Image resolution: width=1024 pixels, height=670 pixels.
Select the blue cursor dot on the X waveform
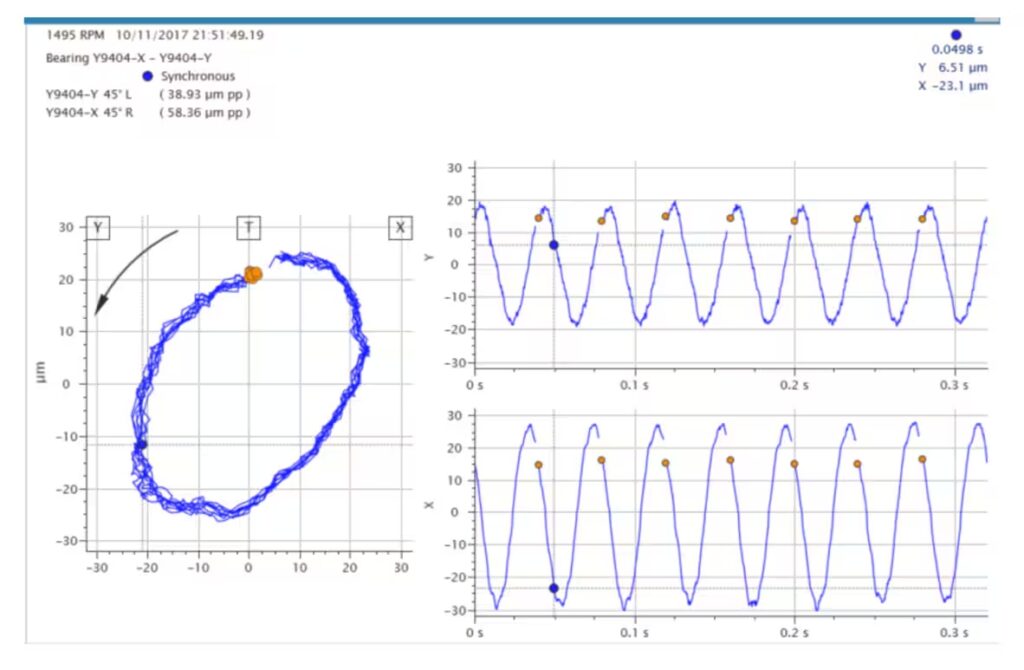[x=553, y=588]
